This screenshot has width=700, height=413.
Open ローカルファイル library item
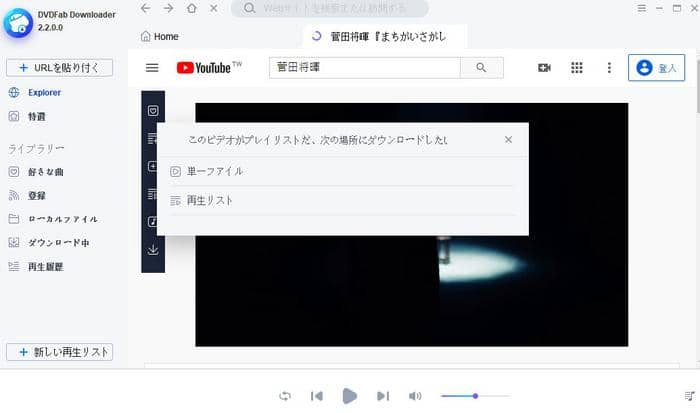pos(53,219)
